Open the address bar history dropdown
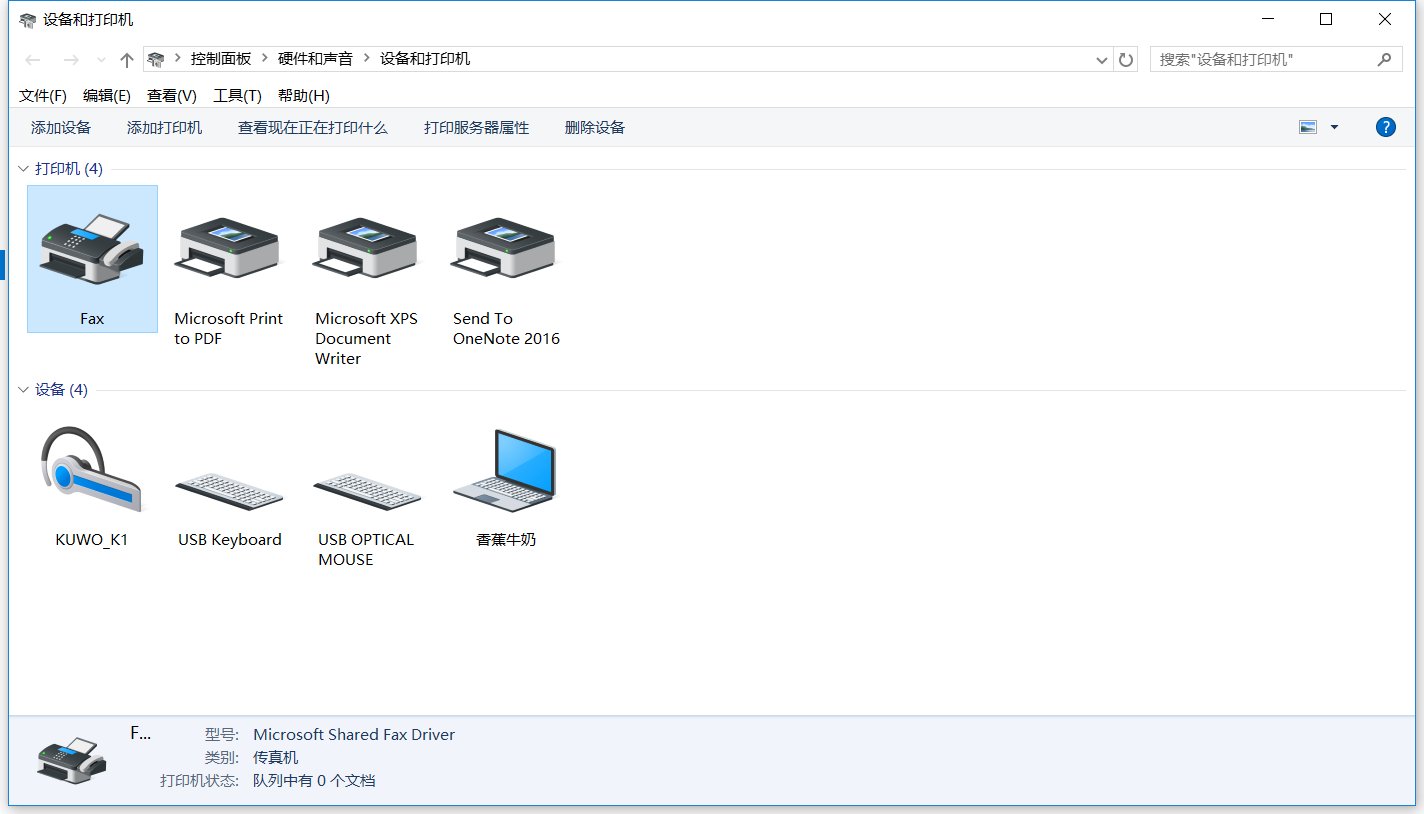This screenshot has height=814, width=1424. [1101, 59]
